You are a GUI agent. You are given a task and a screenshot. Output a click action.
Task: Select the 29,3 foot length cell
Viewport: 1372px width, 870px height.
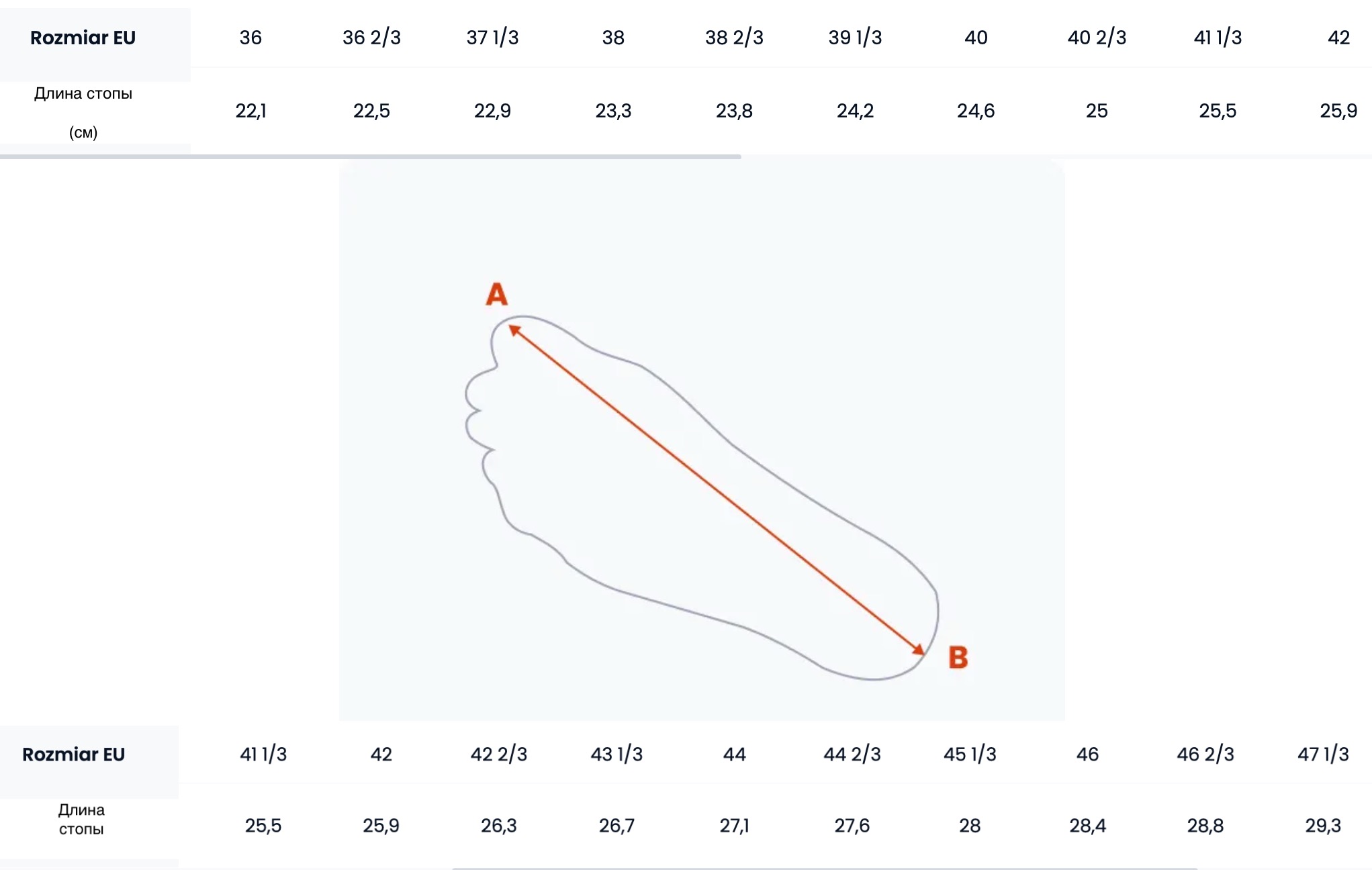pyautogui.click(x=1323, y=826)
